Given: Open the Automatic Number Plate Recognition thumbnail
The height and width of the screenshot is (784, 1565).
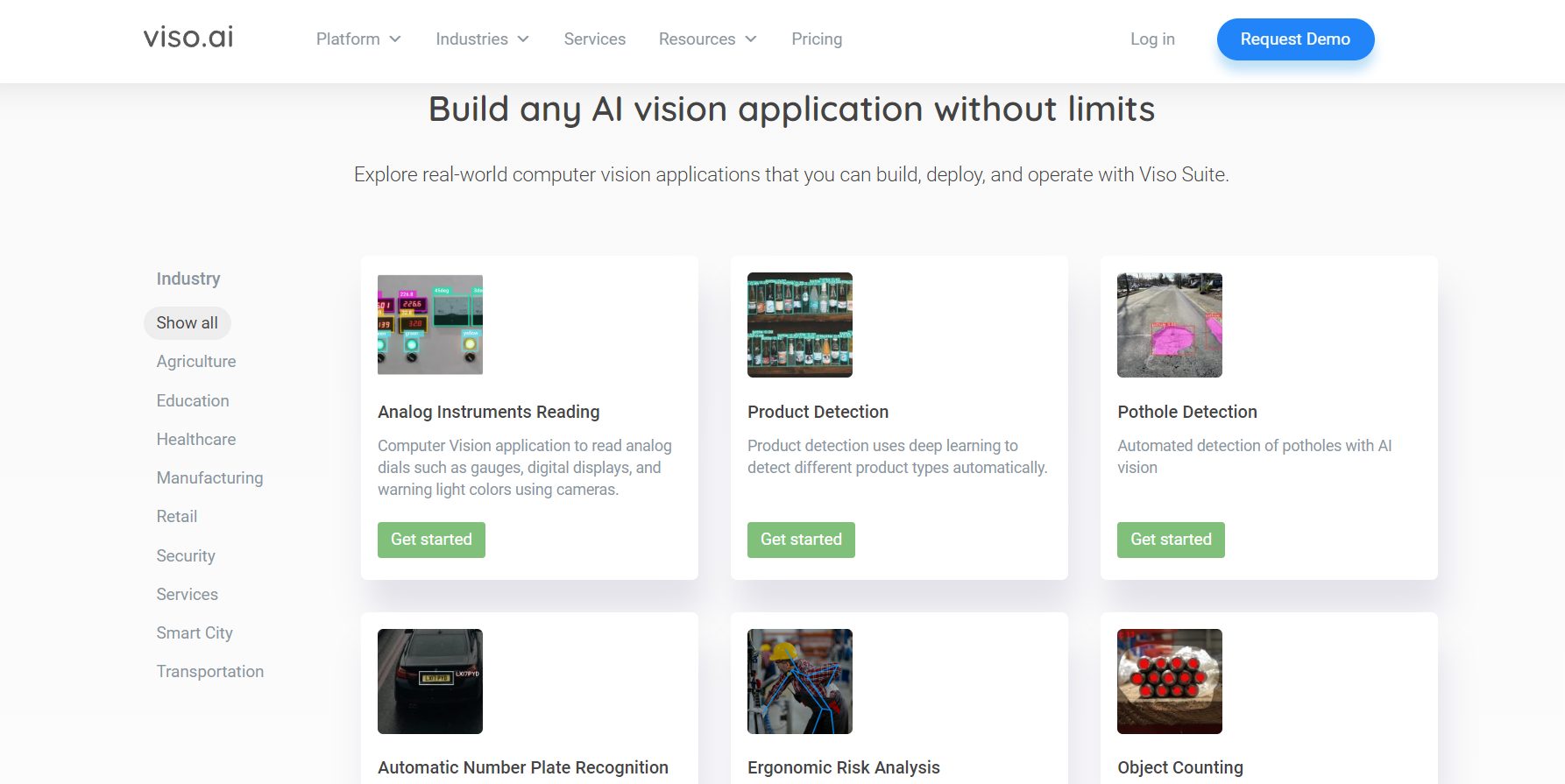Looking at the screenshot, I should (x=430, y=682).
